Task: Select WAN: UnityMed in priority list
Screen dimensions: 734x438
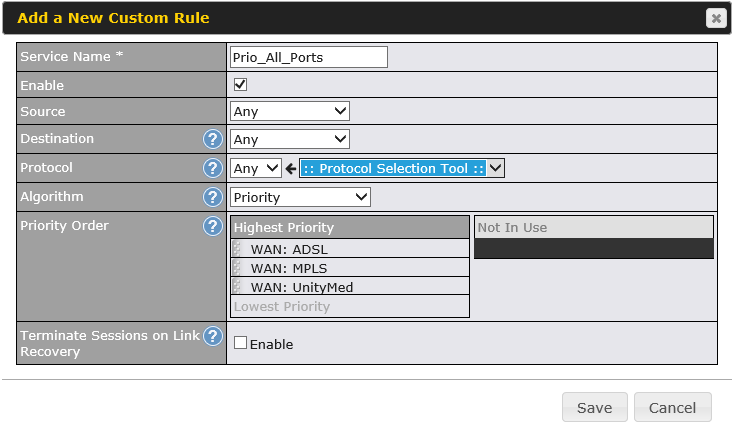Action: (x=350, y=286)
